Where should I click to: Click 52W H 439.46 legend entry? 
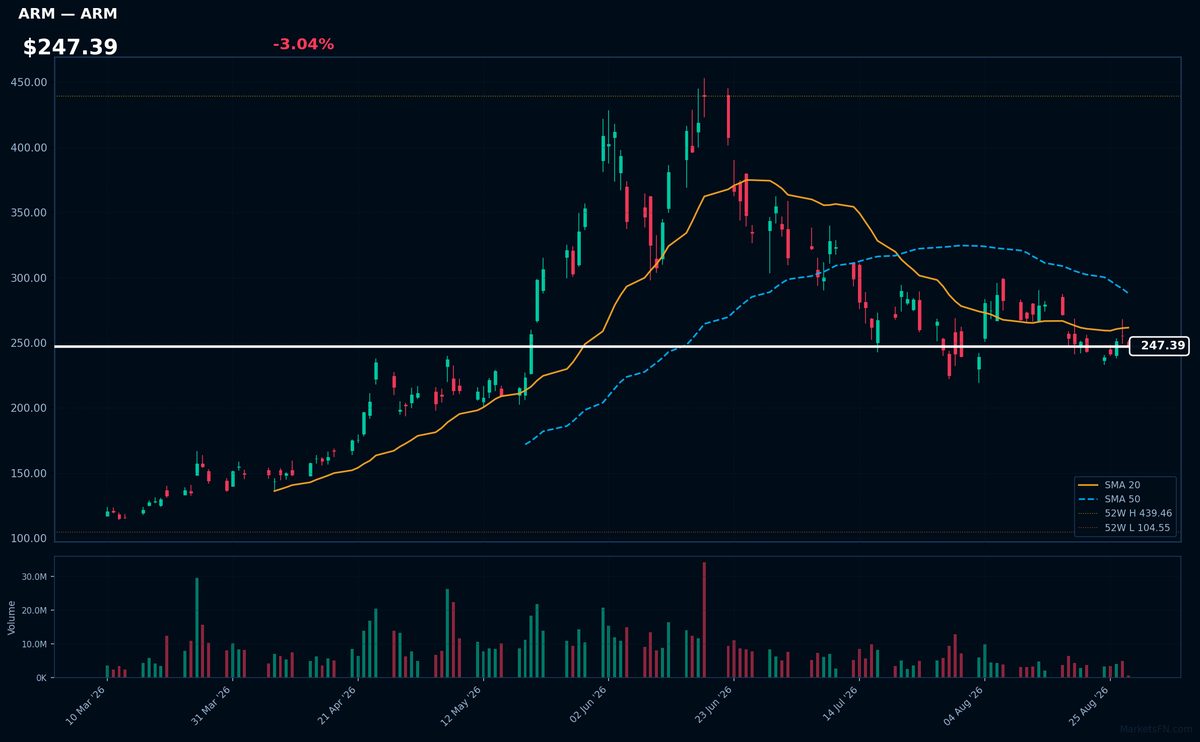[1125, 513]
